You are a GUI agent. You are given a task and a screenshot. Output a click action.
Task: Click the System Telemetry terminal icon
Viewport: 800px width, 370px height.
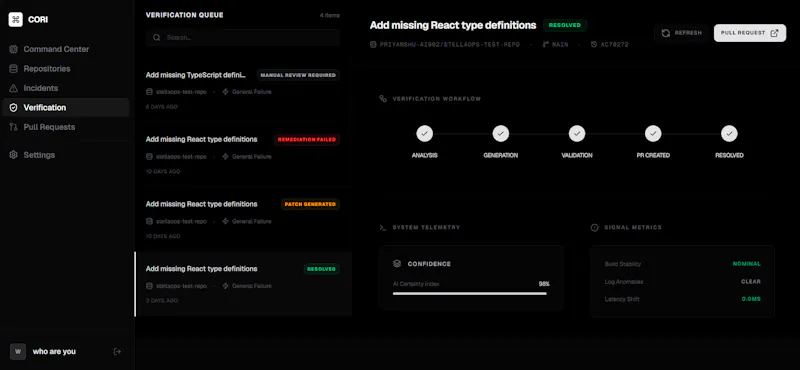pyautogui.click(x=383, y=227)
